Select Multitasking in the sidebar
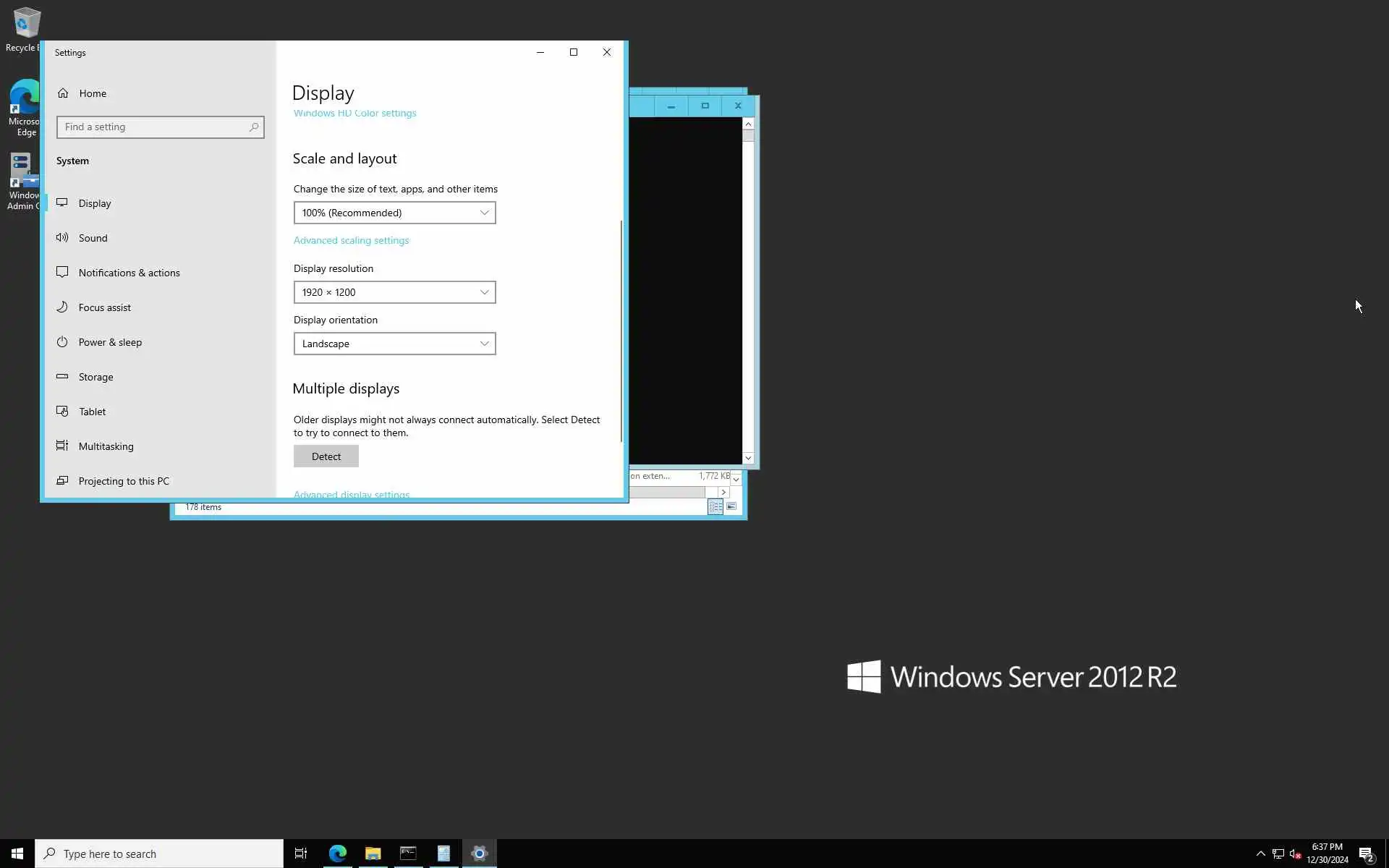This screenshot has height=868, width=1389. click(106, 446)
